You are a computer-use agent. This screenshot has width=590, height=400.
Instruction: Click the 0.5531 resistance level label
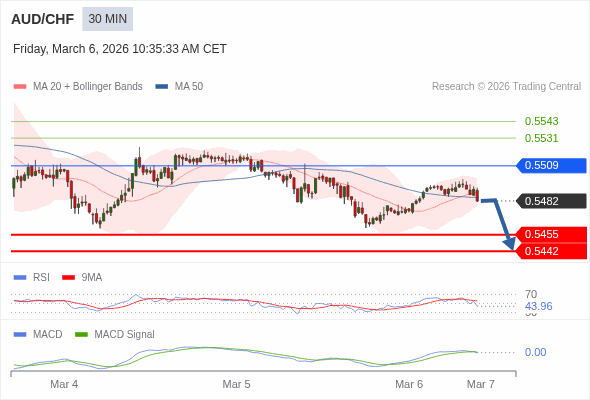(541, 138)
